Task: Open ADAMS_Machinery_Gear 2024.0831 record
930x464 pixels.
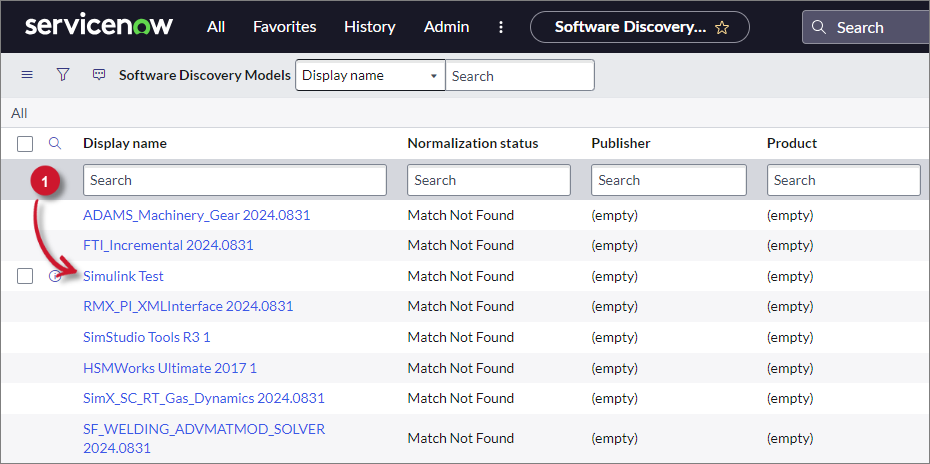Action: tap(196, 215)
